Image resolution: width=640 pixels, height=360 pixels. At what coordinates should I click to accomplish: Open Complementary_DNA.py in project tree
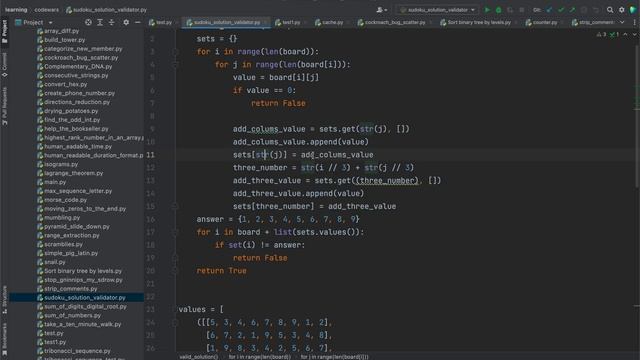(x=78, y=67)
